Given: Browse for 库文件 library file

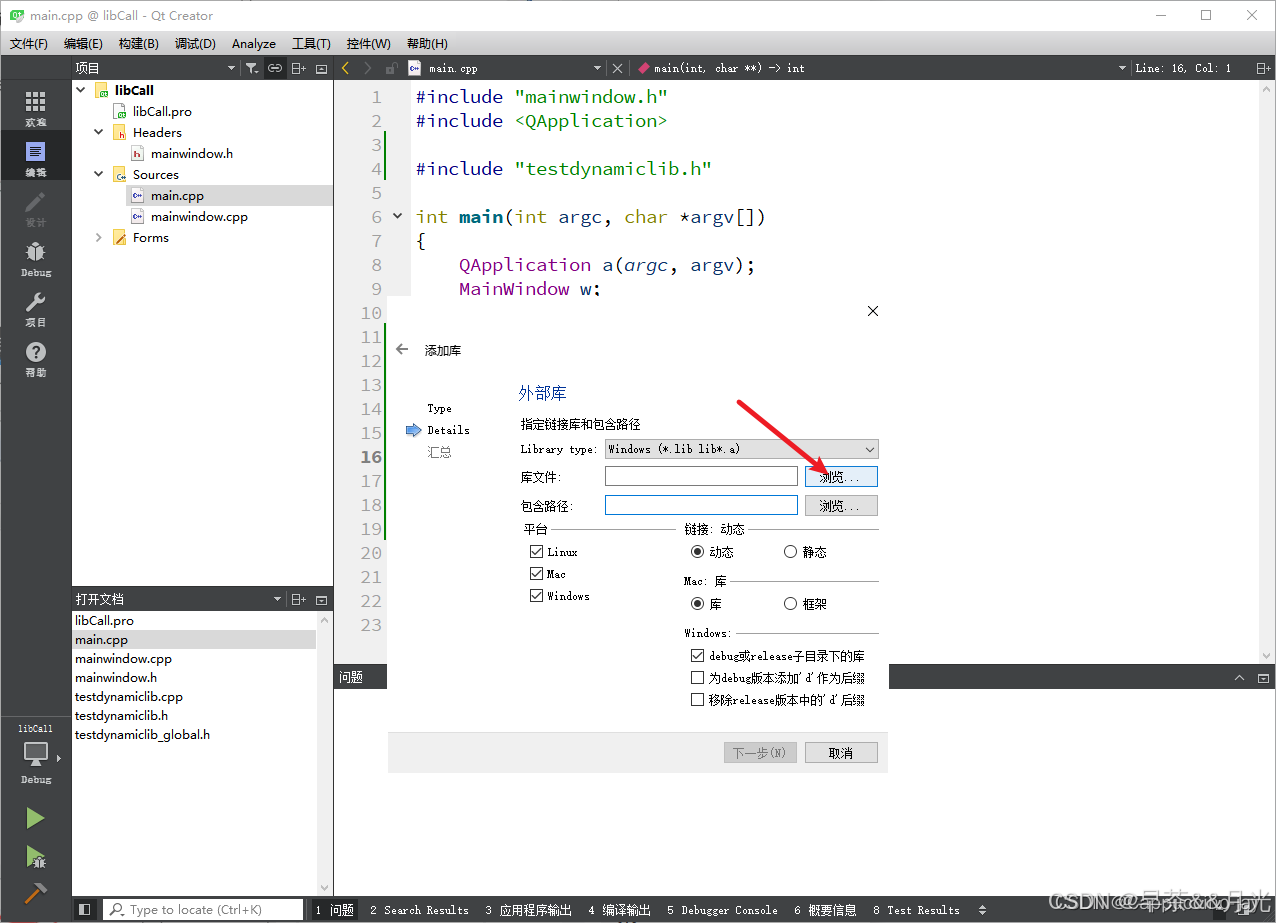Looking at the screenshot, I should 841,477.
